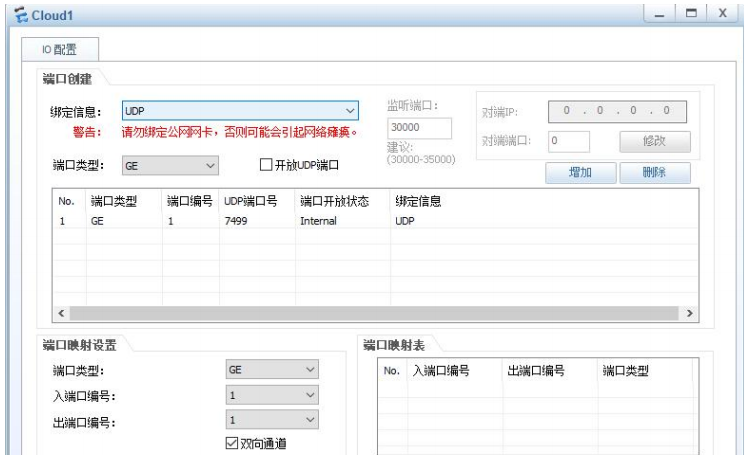Screen dimensions: 750x455
Task: Click the Internal status cell
Action: [319, 221]
